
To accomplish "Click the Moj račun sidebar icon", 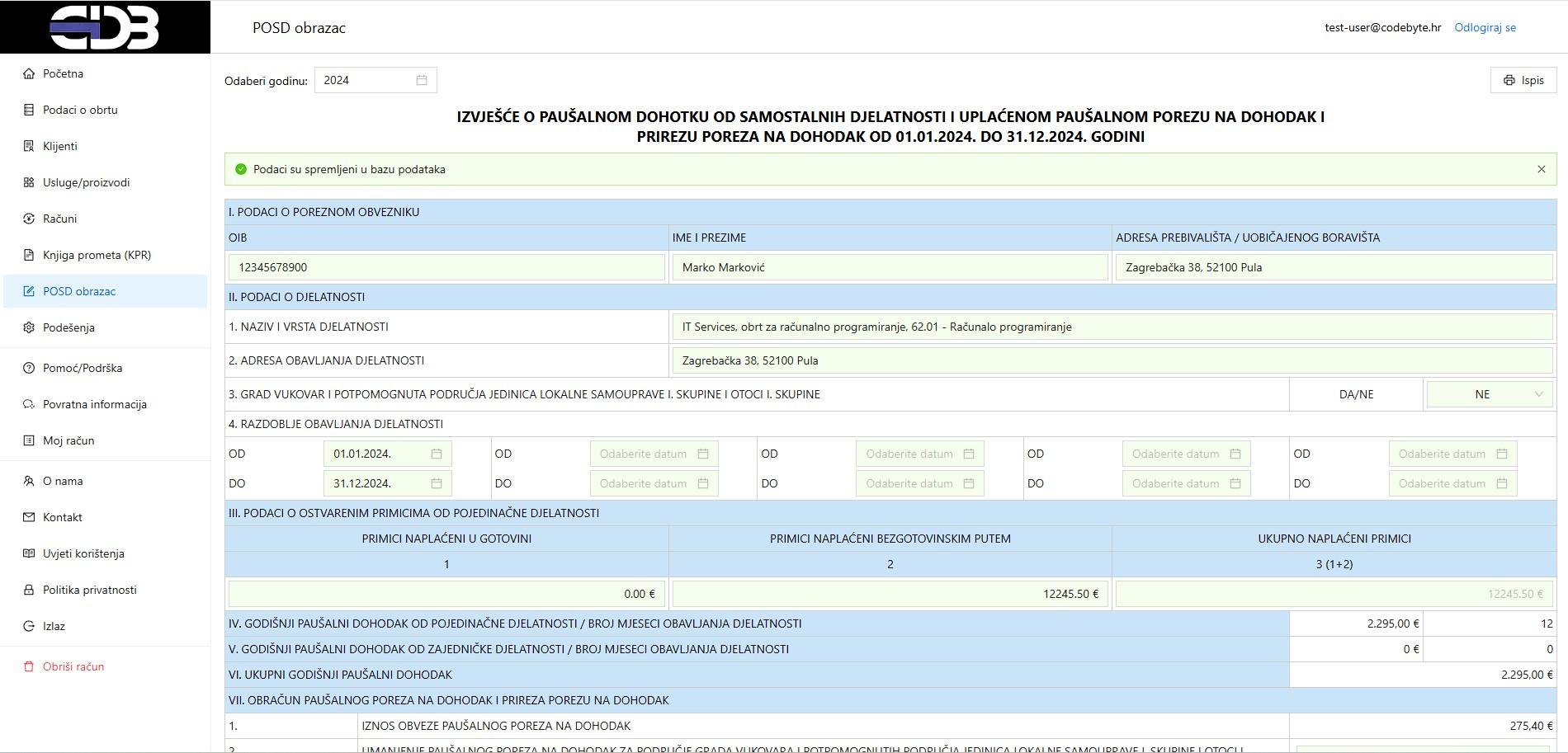I will [29, 440].
